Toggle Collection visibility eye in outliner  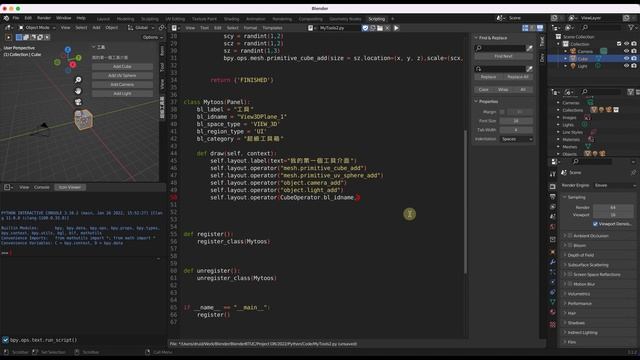coord(627,44)
